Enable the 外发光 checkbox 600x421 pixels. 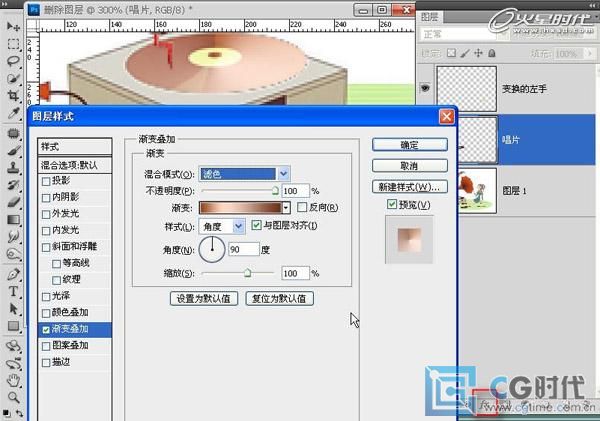46,214
